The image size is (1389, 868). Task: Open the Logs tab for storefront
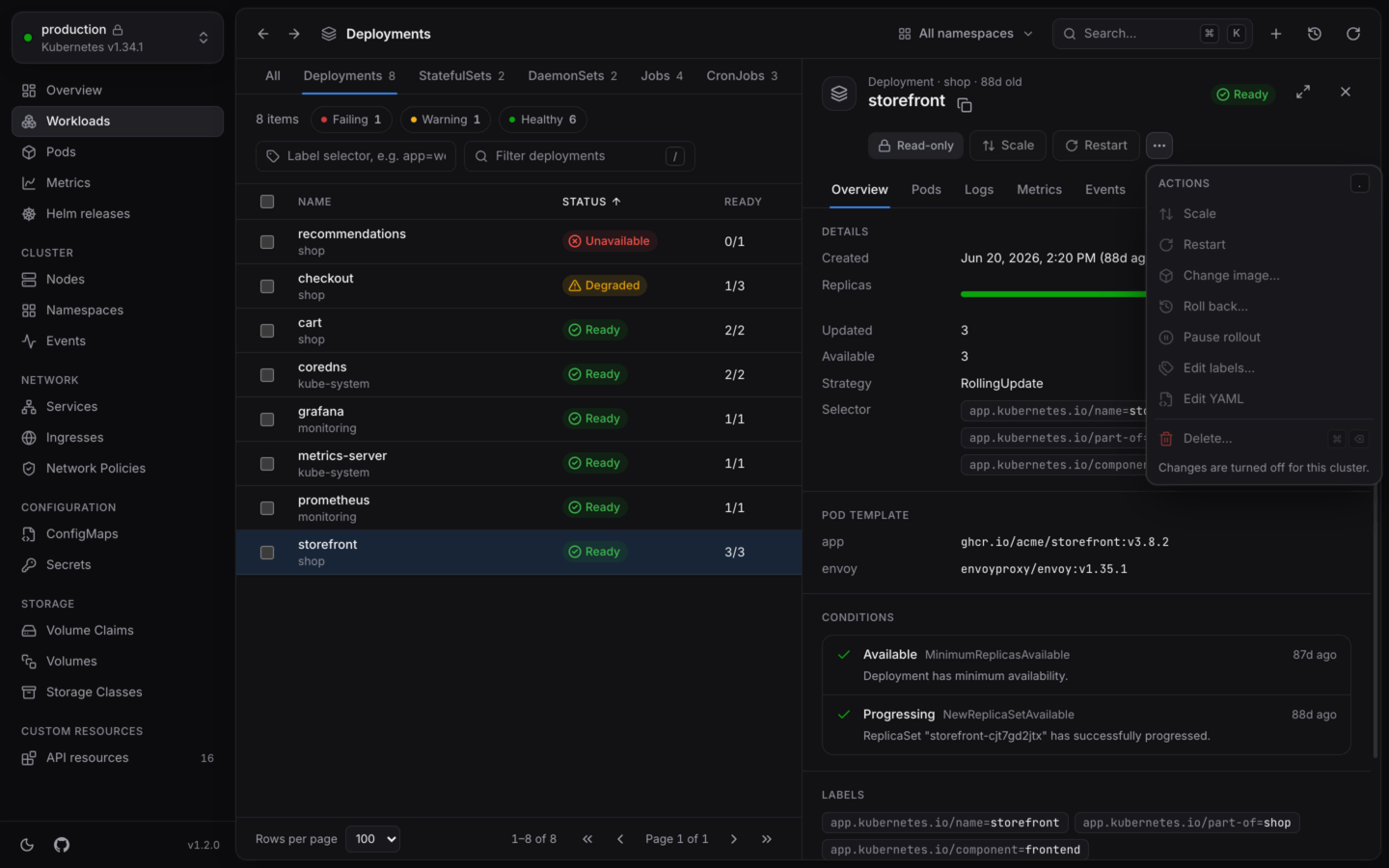(x=979, y=190)
